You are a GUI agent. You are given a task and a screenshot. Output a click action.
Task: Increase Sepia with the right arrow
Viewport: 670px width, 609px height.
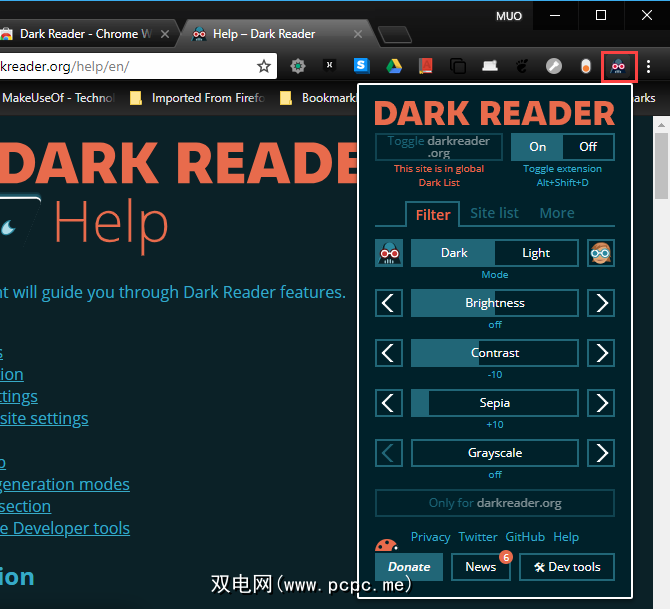point(601,403)
